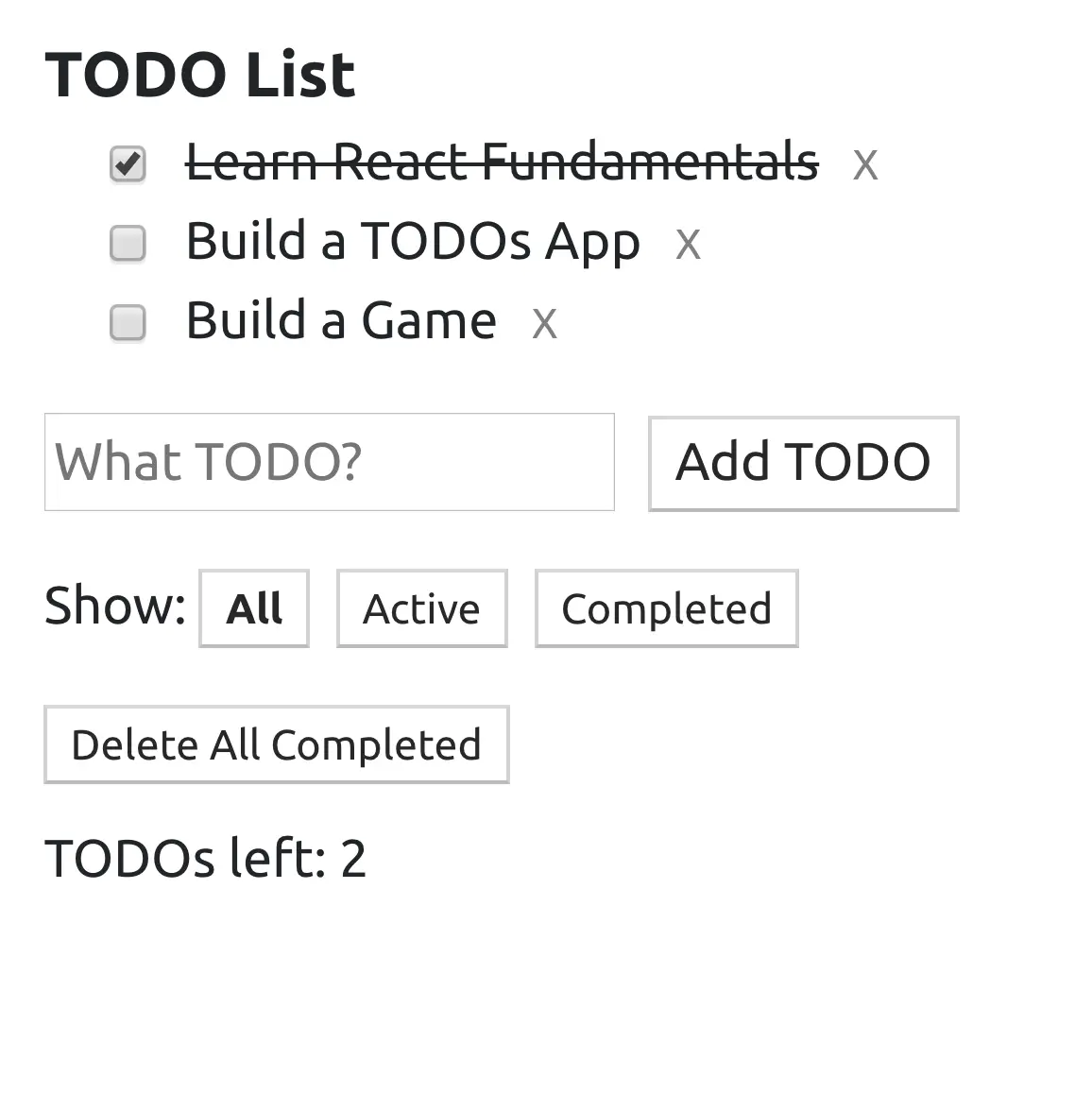Click the X next to Build a TODOs App

point(688,243)
